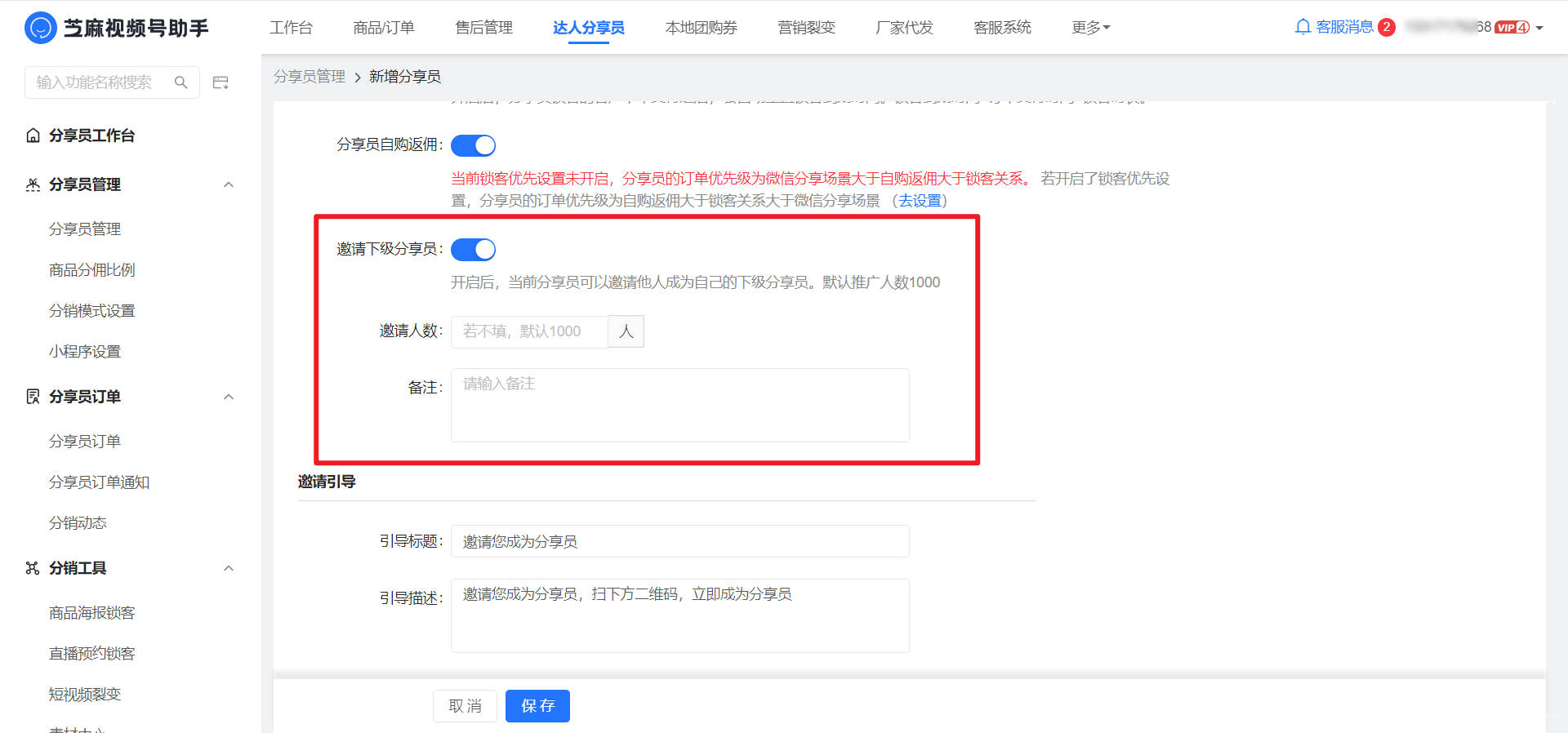
Task: Open the 客服消息 link
Action: pyautogui.click(x=1344, y=27)
